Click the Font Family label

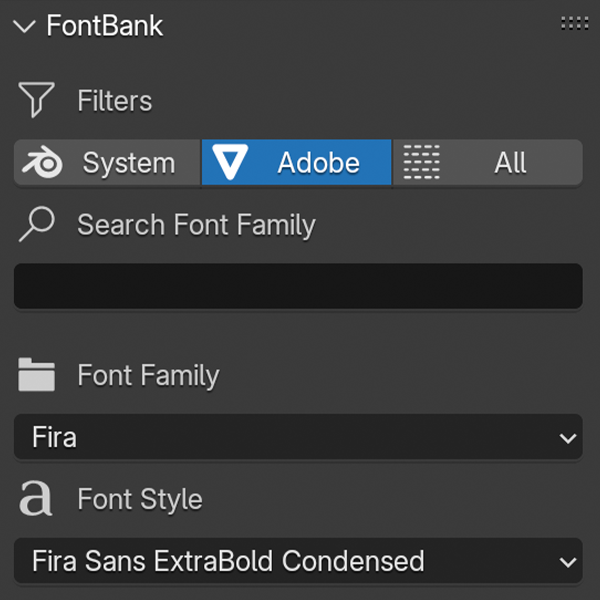pos(148,376)
